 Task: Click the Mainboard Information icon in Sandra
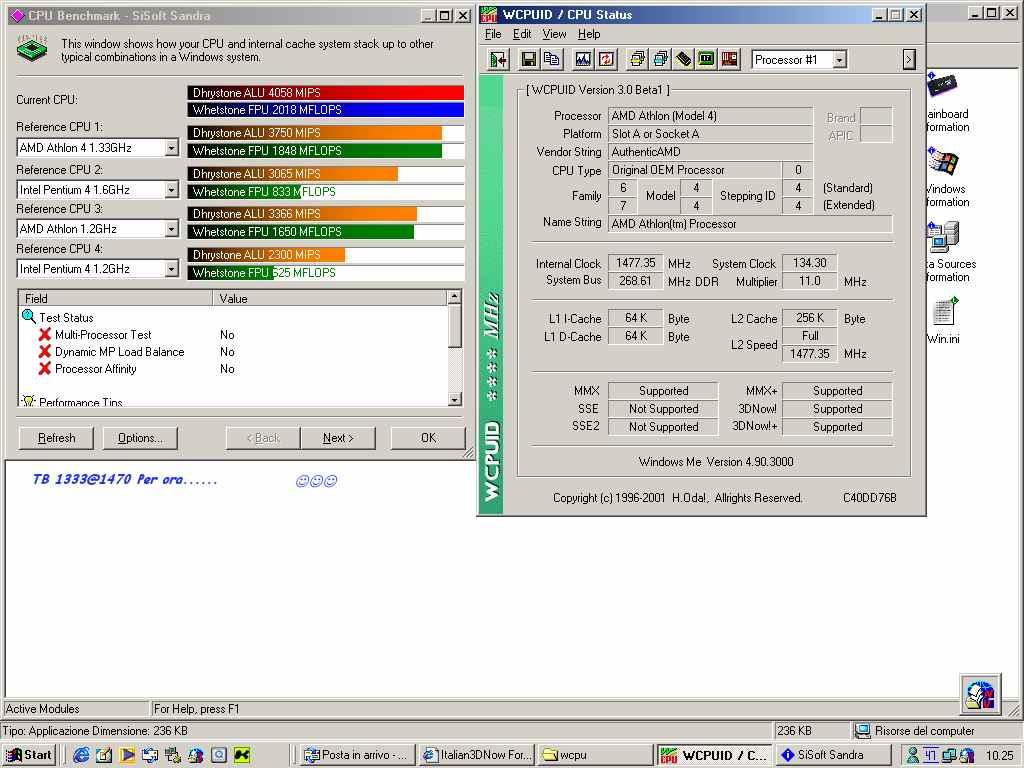[942, 86]
